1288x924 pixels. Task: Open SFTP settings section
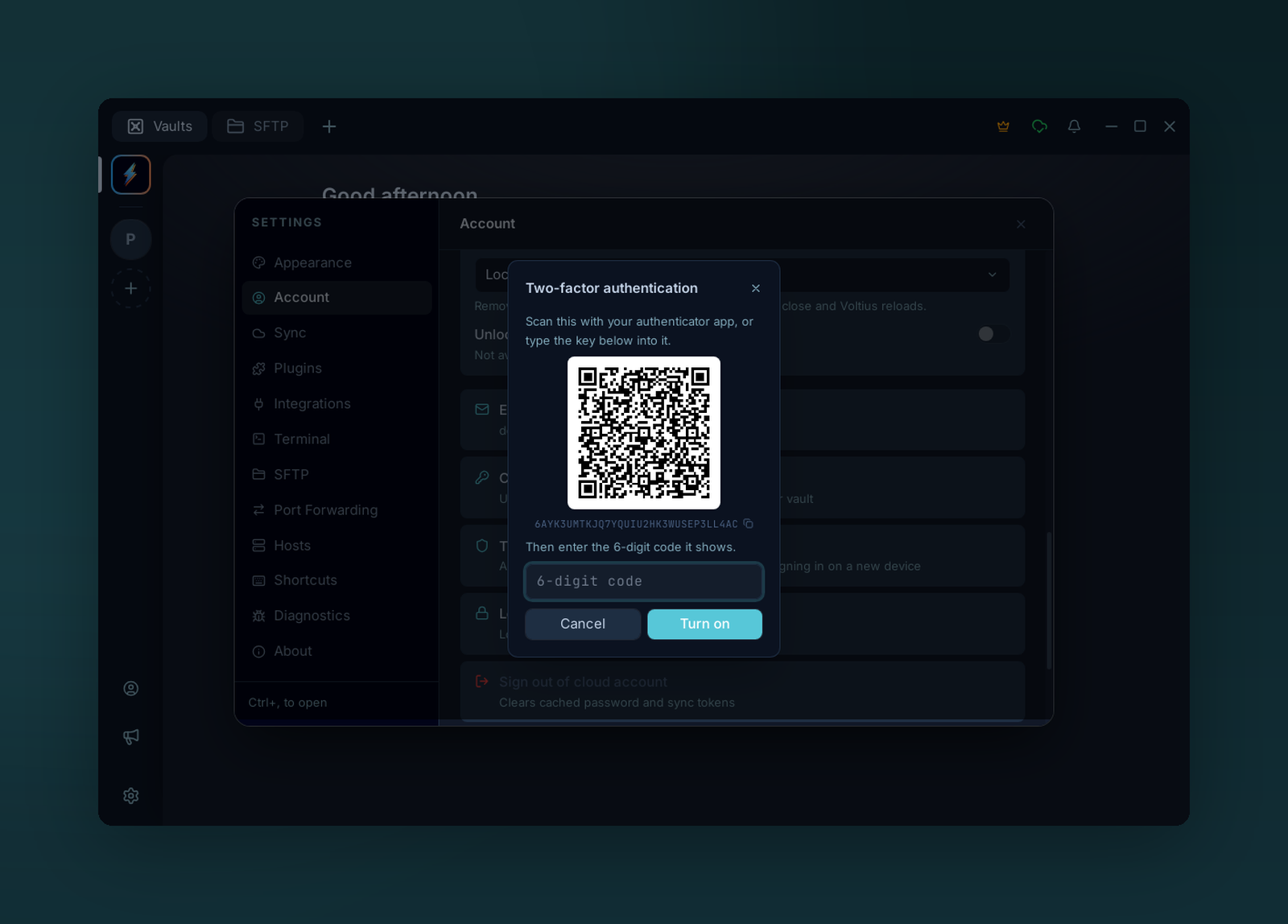click(336, 475)
